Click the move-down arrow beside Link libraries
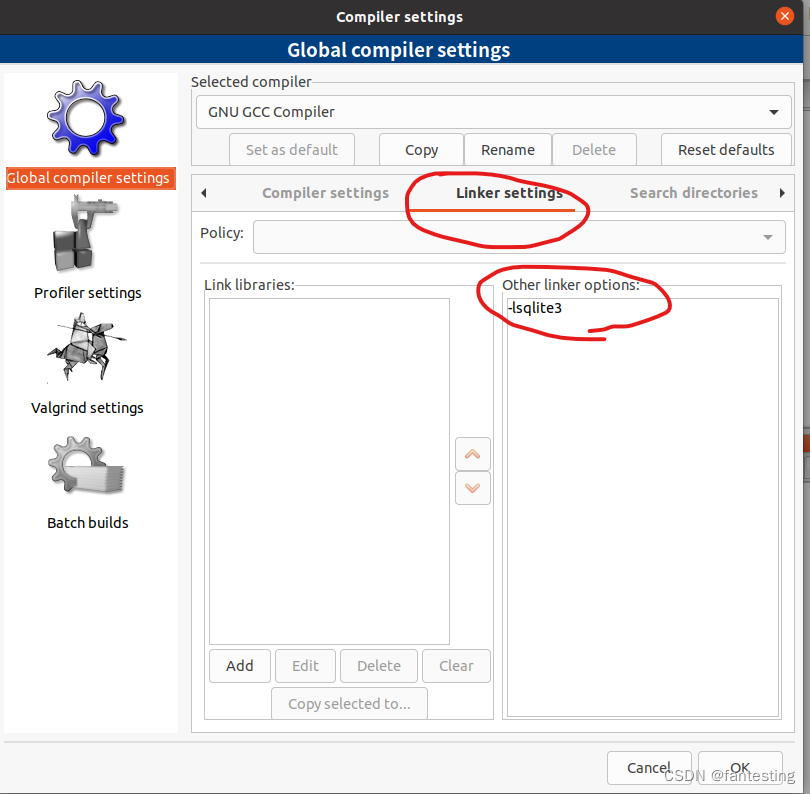This screenshot has width=810, height=794. pos(472,488)
